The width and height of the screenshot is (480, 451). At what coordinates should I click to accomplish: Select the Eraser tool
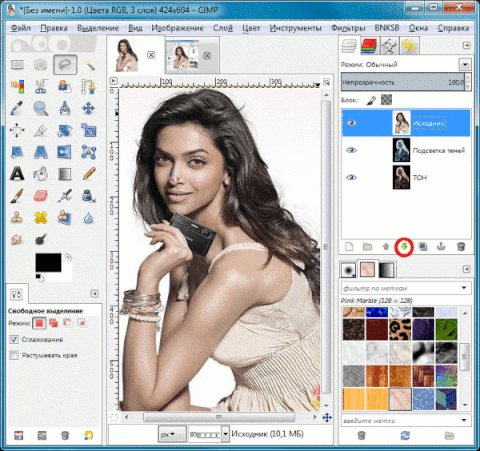41,196
